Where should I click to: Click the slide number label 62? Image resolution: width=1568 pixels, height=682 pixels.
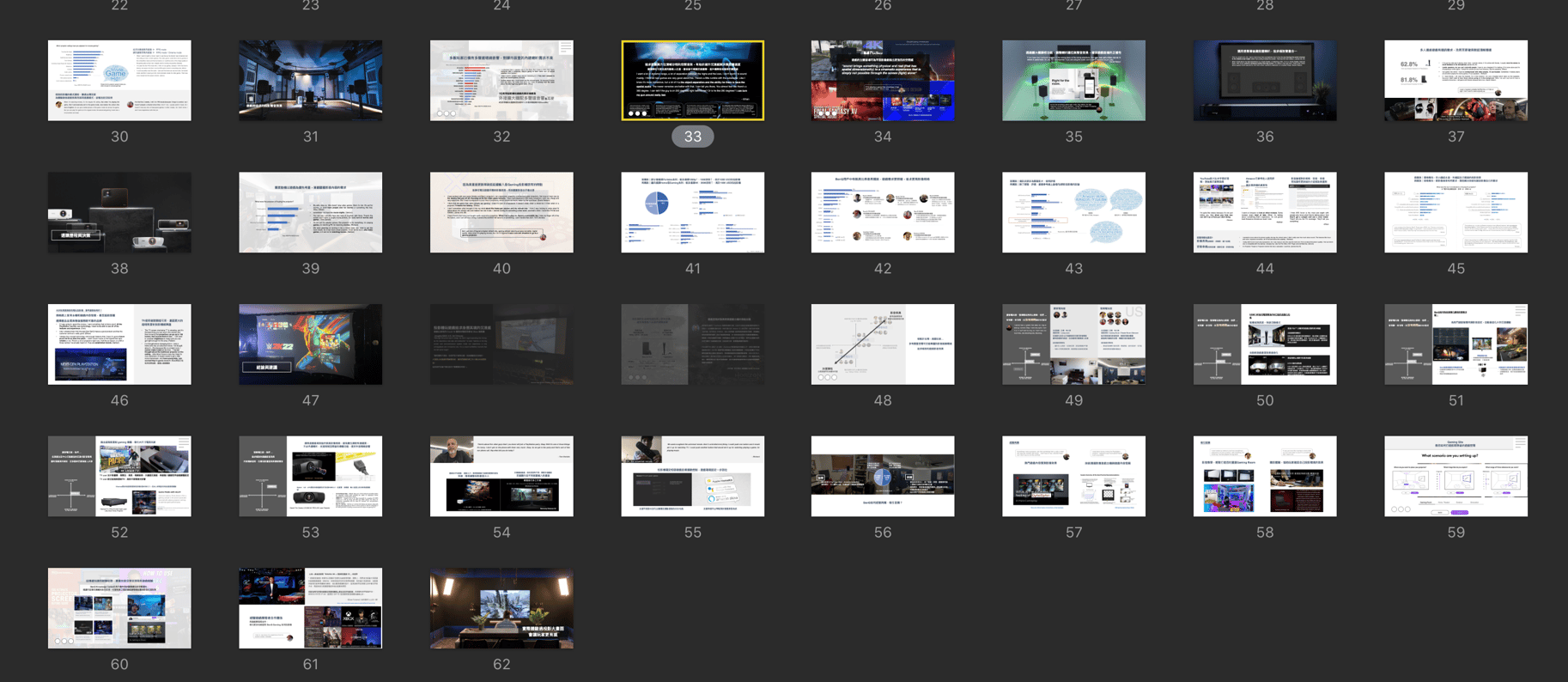click(x=501, y=664)
